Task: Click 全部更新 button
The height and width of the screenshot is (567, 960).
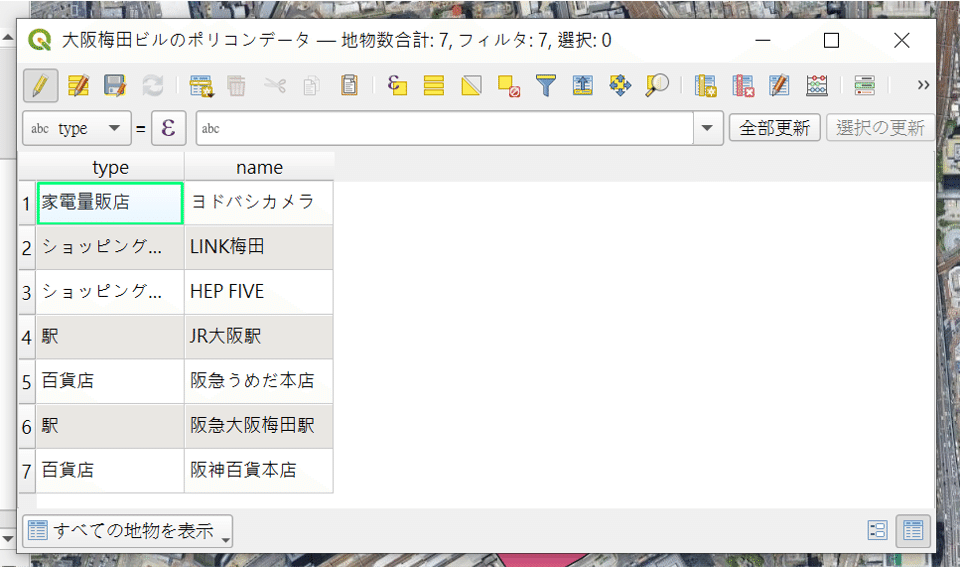Action: [774, 128]
